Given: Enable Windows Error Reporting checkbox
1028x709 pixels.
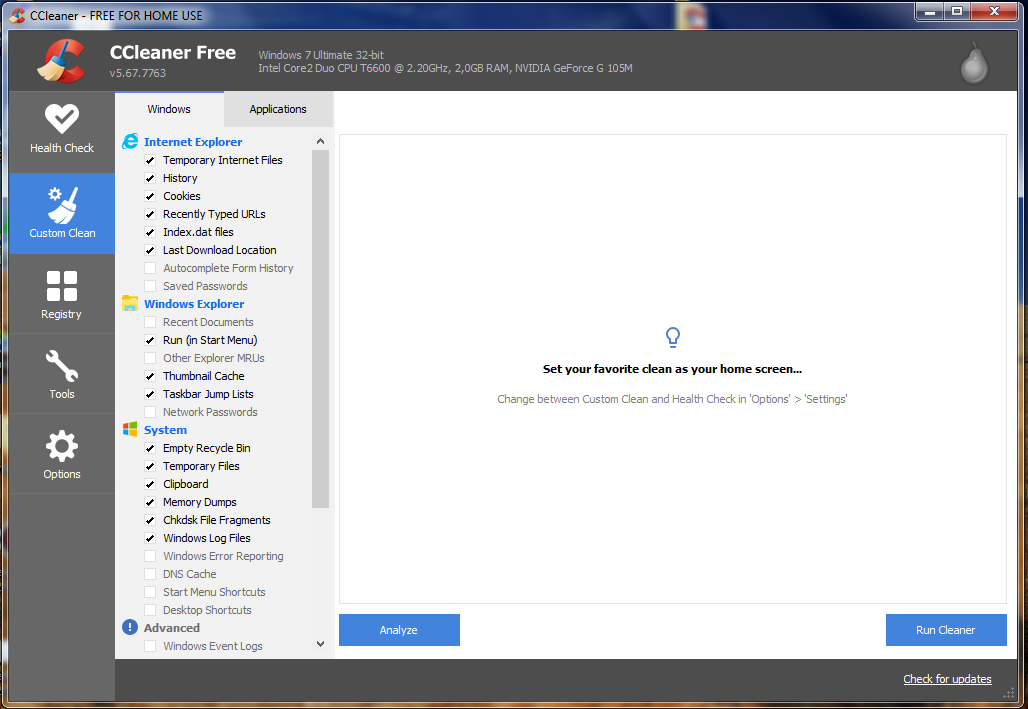Looking at the screenshot, I should tap(150, 556).
